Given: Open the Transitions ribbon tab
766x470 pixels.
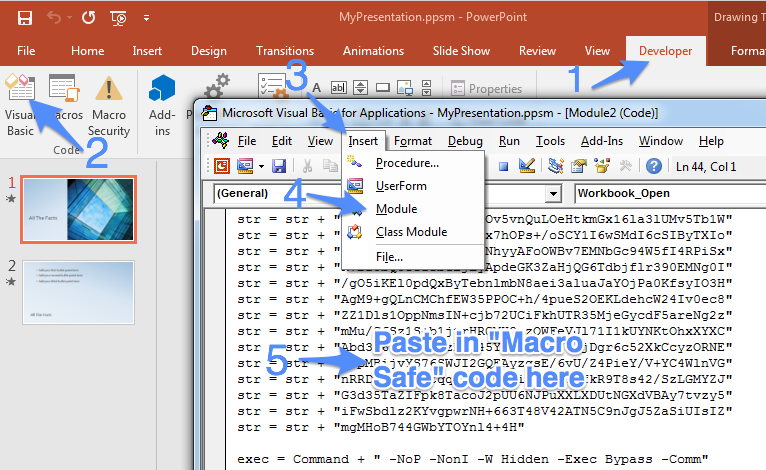Looking at the screenshot, I should point(285,51).
